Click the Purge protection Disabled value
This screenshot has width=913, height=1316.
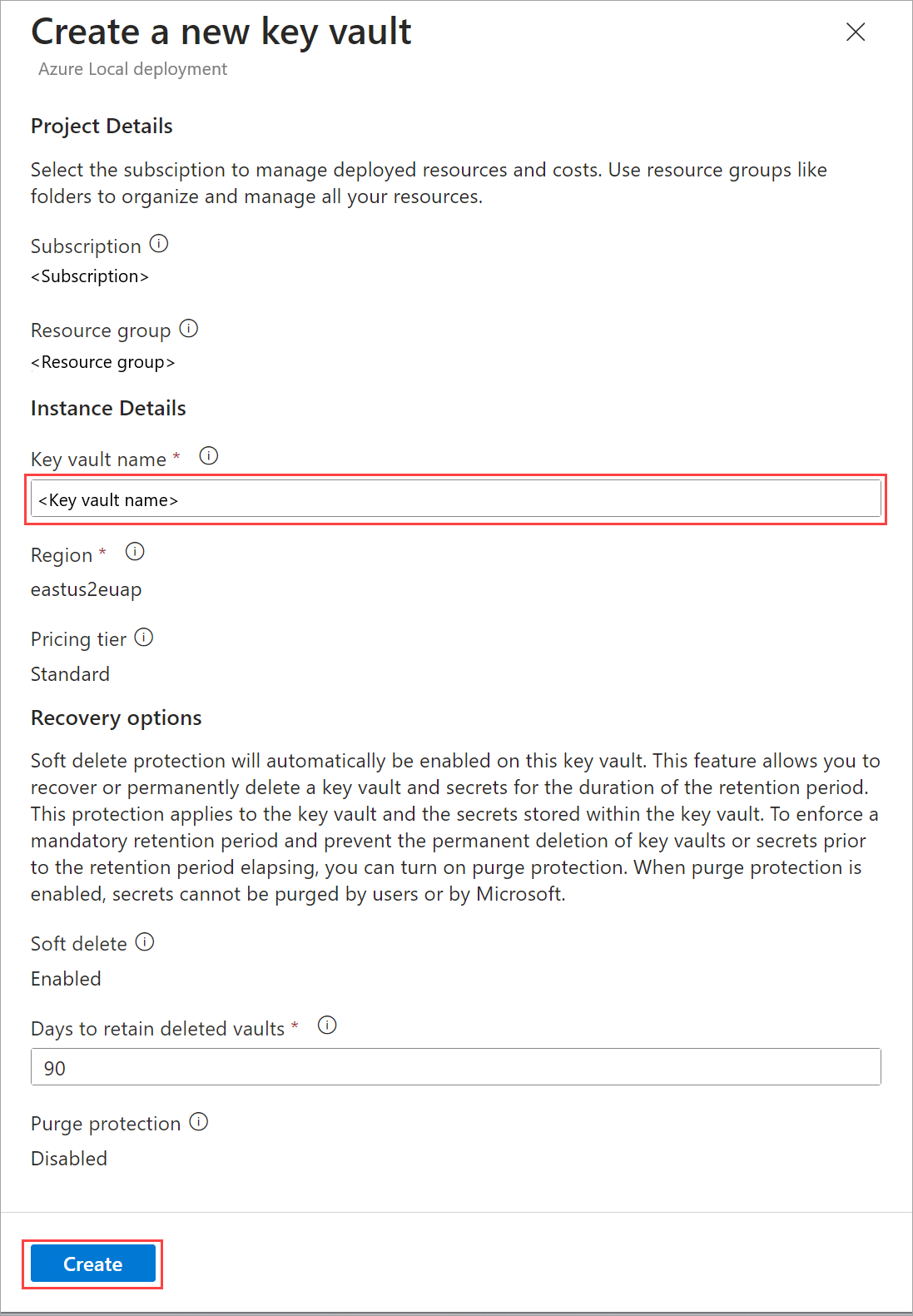point(69,1159)
